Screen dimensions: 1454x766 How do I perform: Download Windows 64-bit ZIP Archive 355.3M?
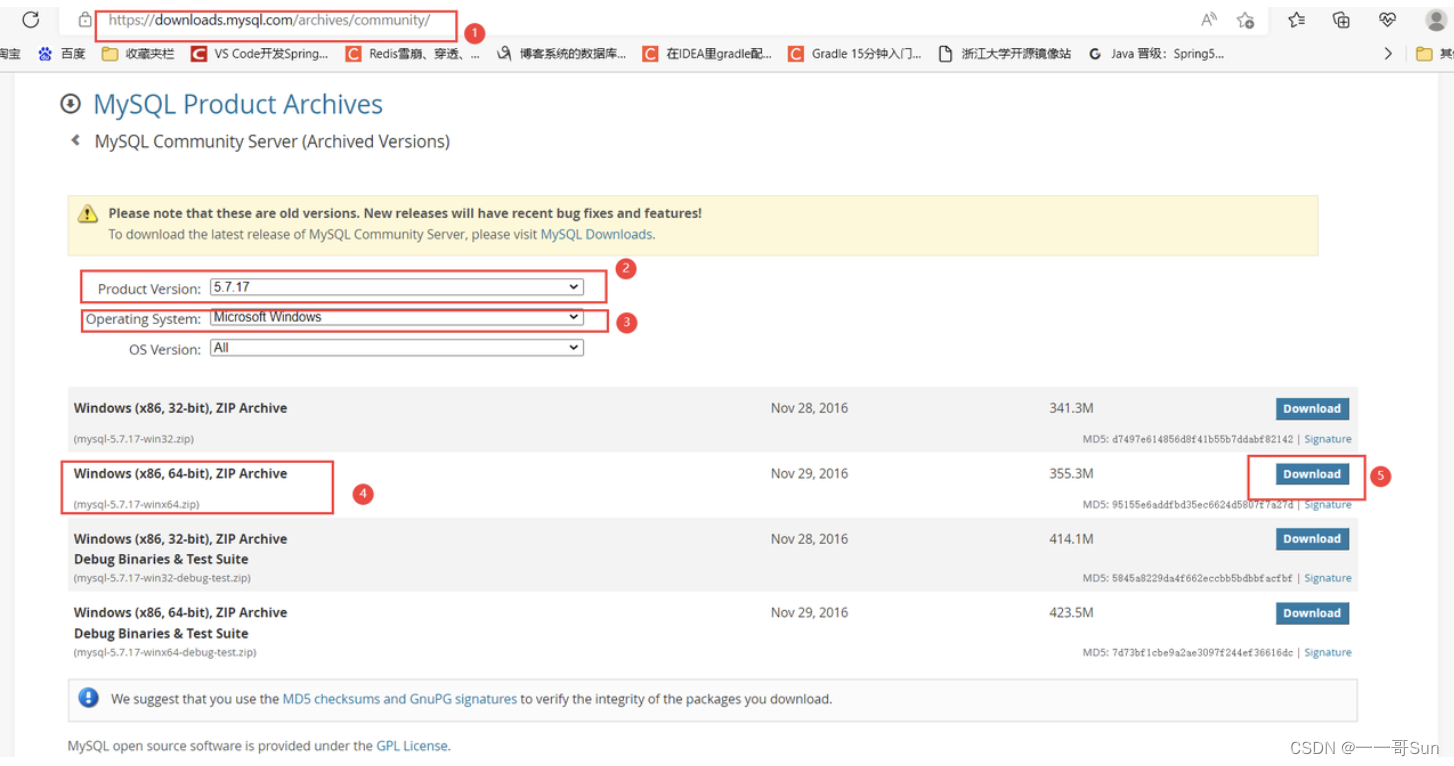tap(1312, 474)
